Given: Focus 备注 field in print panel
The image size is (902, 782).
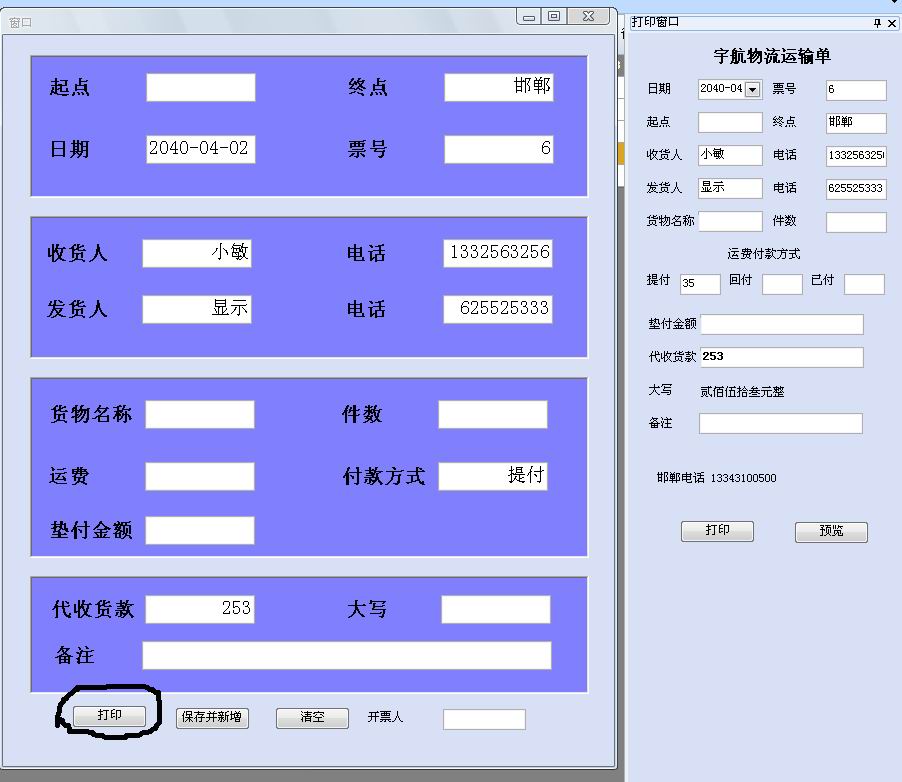Looking at the screenshot, I should (781, 423).
